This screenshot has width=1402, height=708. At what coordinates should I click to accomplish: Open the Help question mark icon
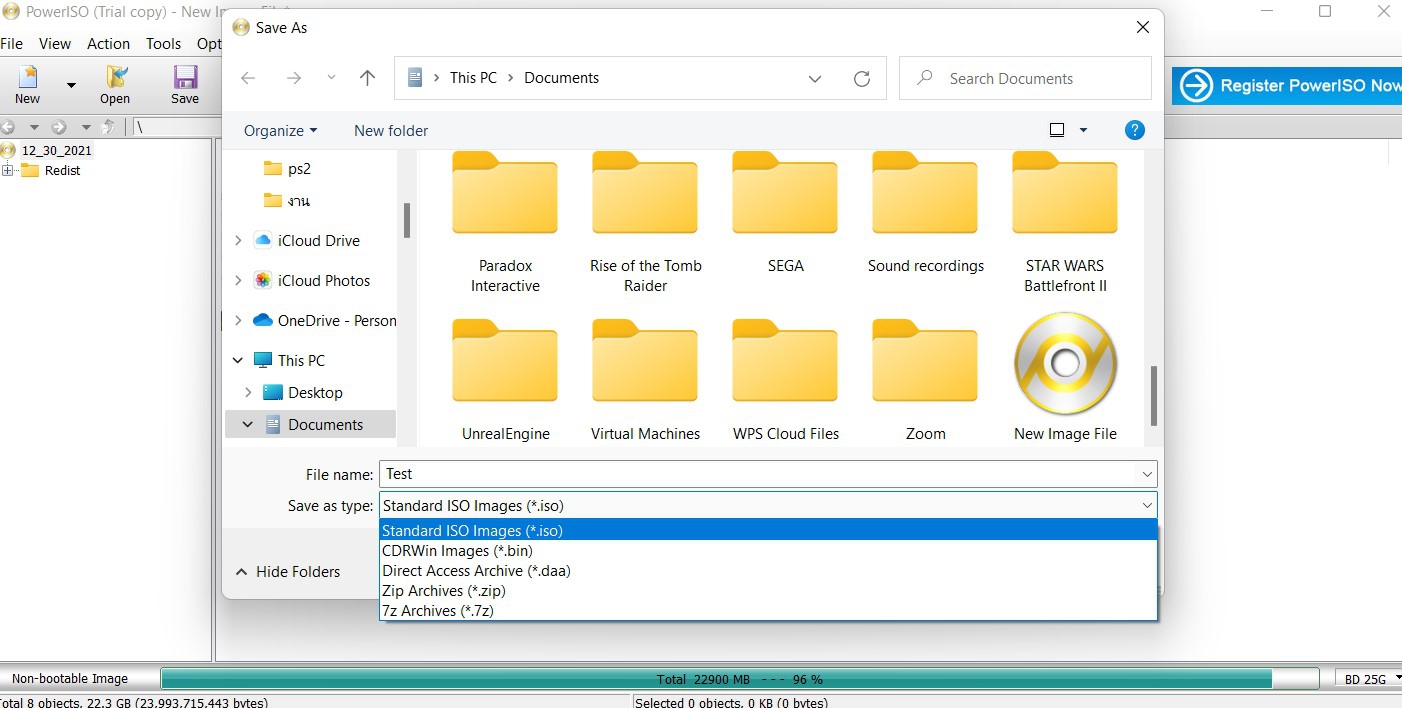coord(1134,130)
